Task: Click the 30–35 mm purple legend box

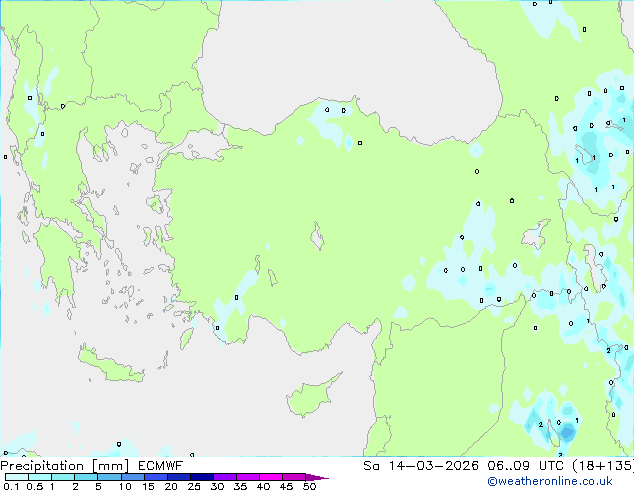Action: (x=225, y=477)
